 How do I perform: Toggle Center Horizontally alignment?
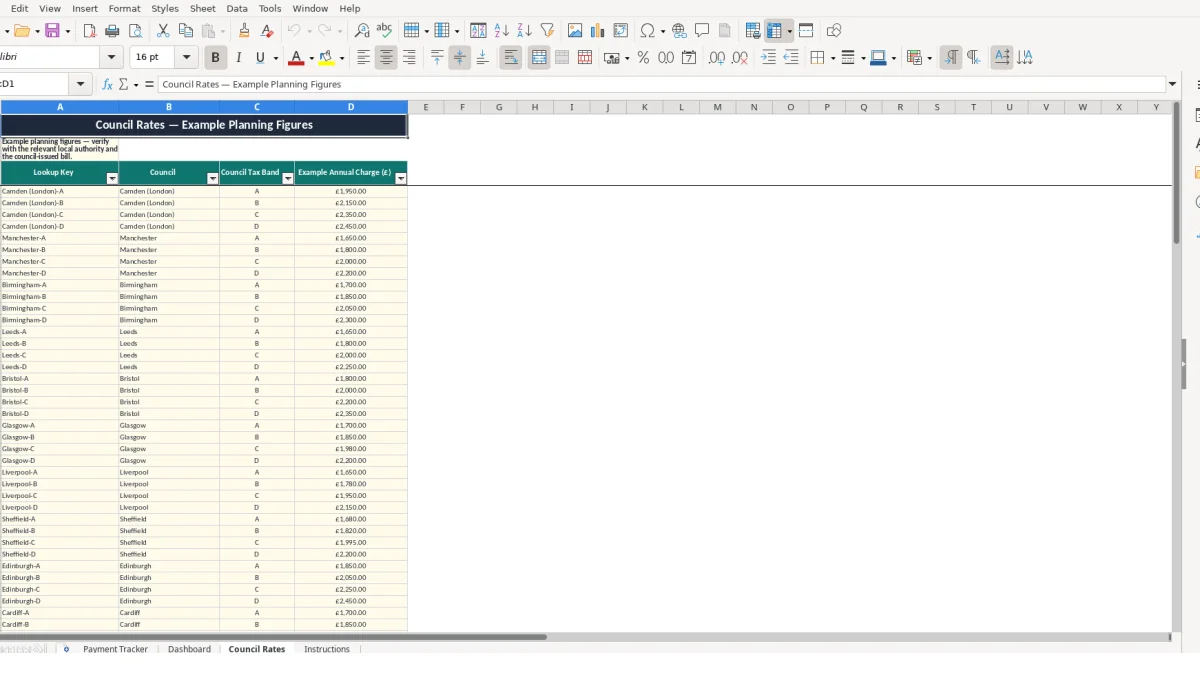point(387,58)
